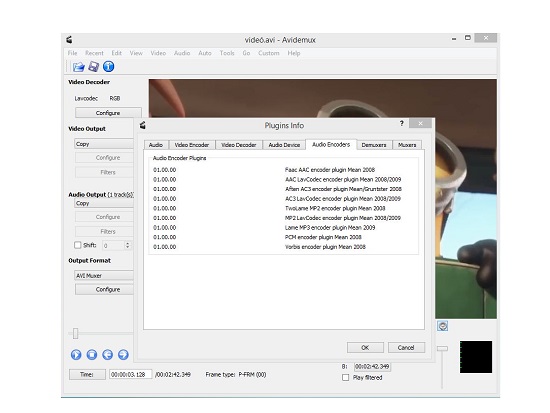
Task: Show file information with blue info icon
Action: pos(109,66)
